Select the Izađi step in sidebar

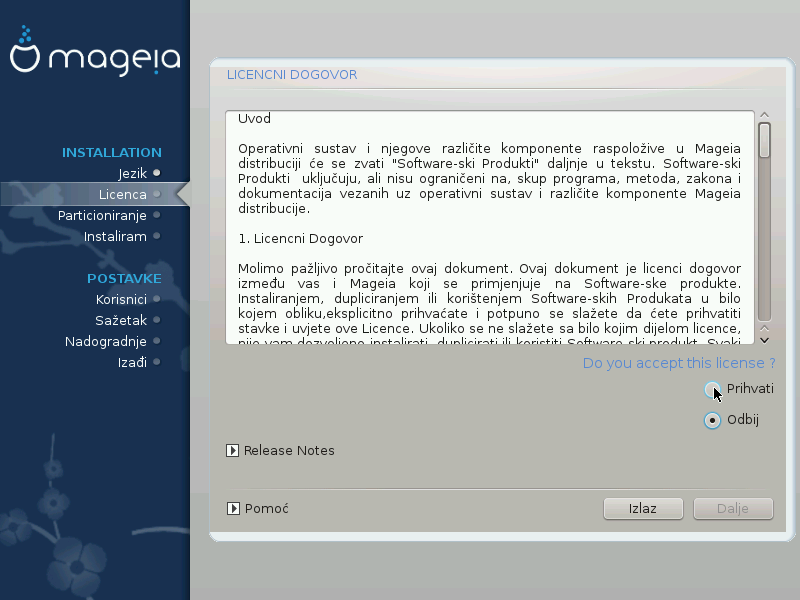tap(132, 362)
